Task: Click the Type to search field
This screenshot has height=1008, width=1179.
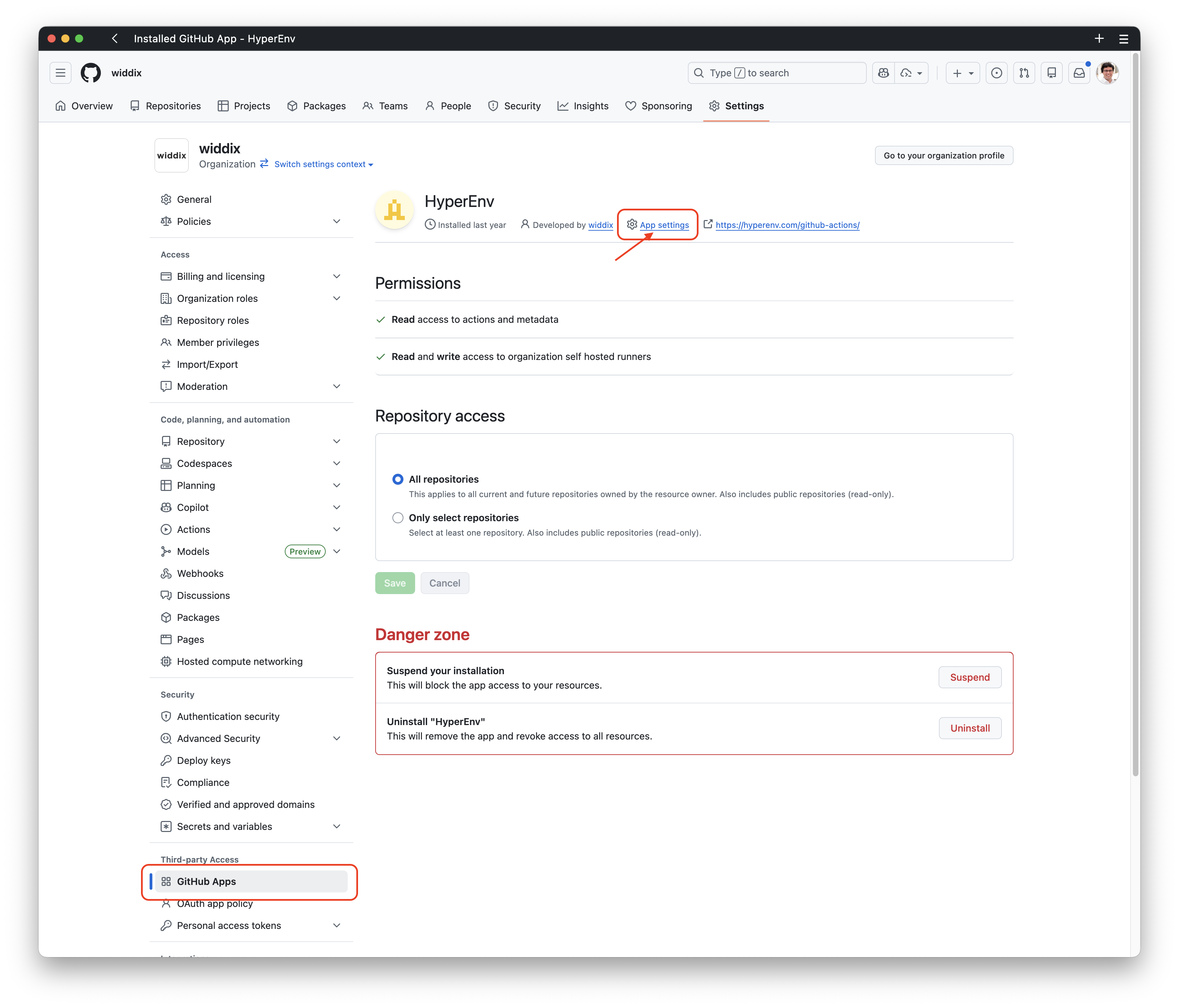Action: [777, 73]
